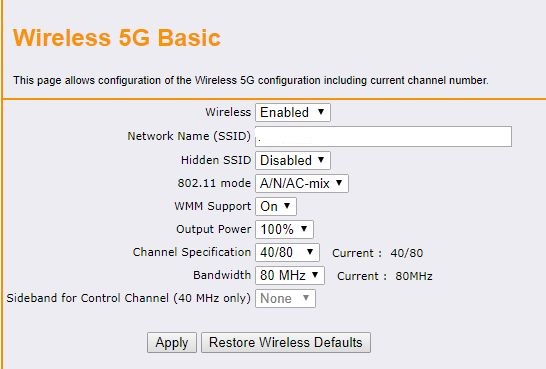Click the Sideband for Control Channel label

pyautogui.click(x=128, y=298)
